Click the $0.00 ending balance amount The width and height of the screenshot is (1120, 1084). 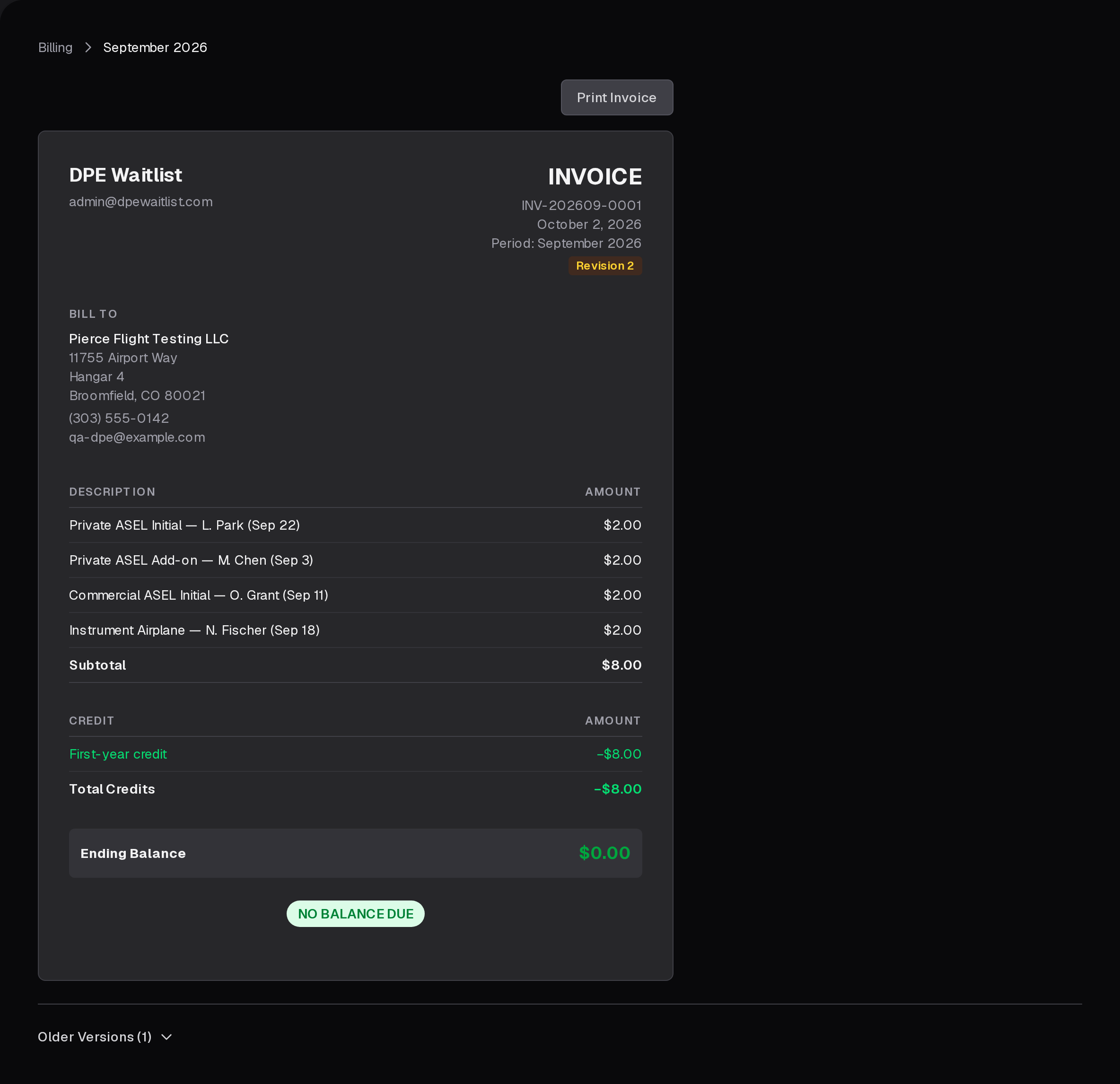(x=604, y=853)
